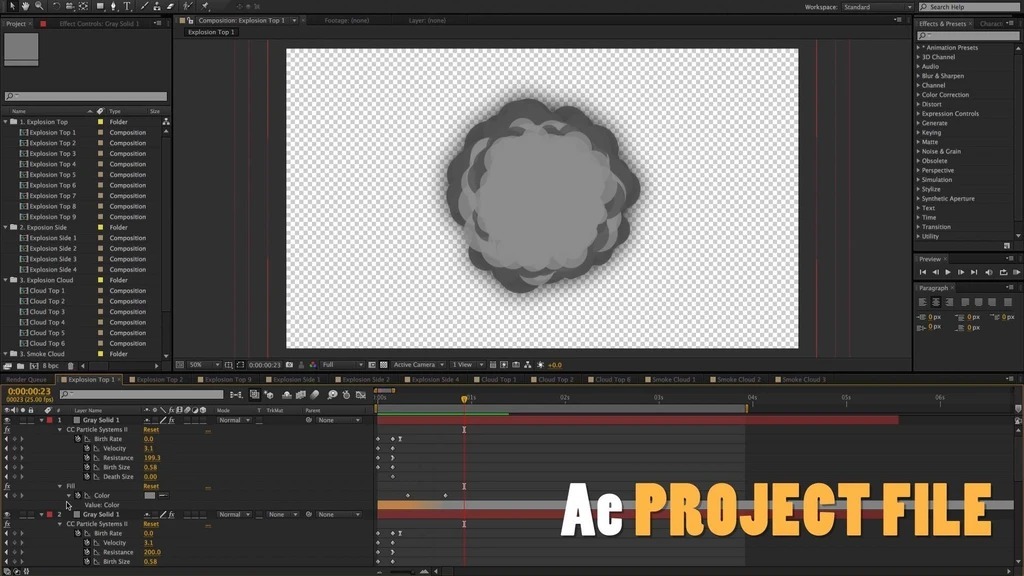Select the Pen tool in the toolbar
The image size is (1024, 576).
113,6
